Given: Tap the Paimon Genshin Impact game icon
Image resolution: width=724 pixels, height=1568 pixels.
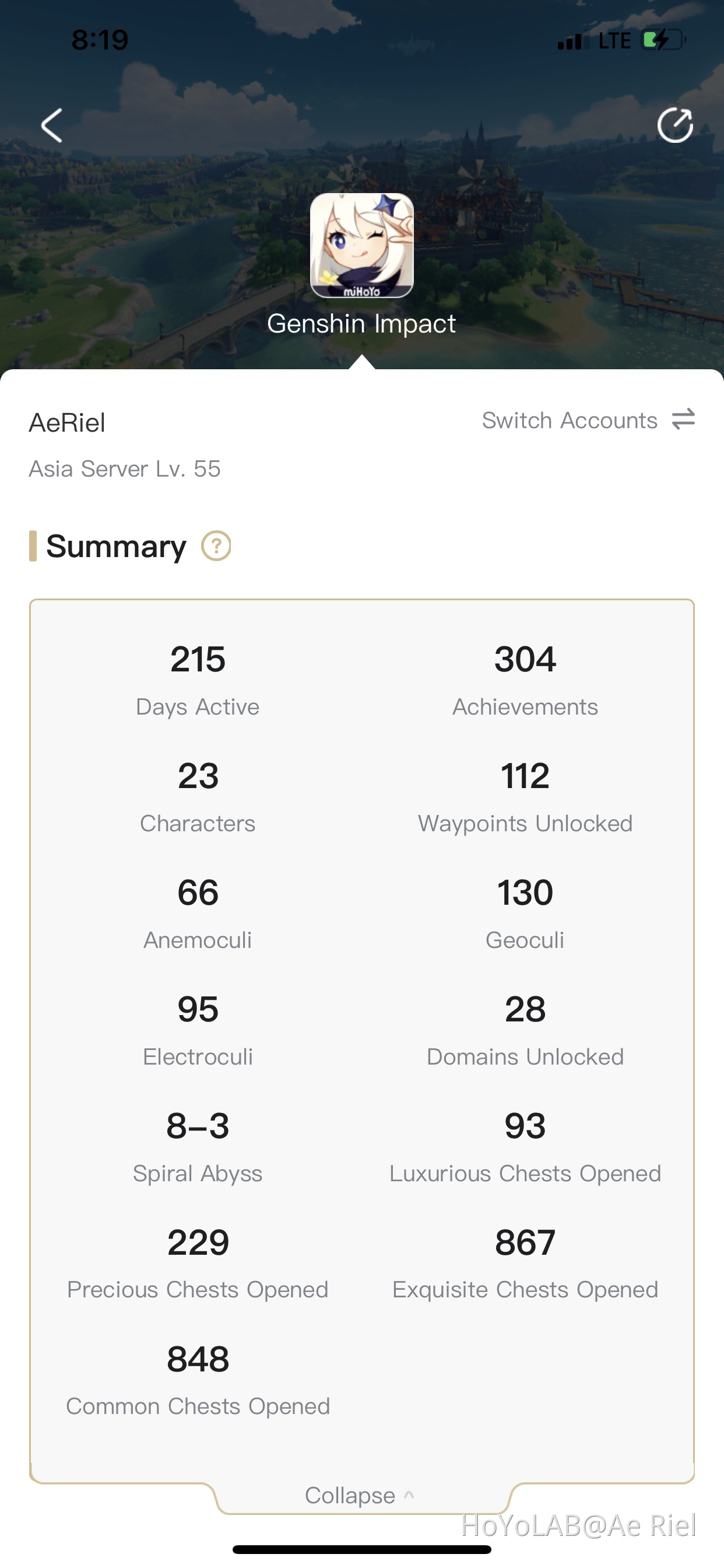Looking at the screenshot, I should 362,246.
